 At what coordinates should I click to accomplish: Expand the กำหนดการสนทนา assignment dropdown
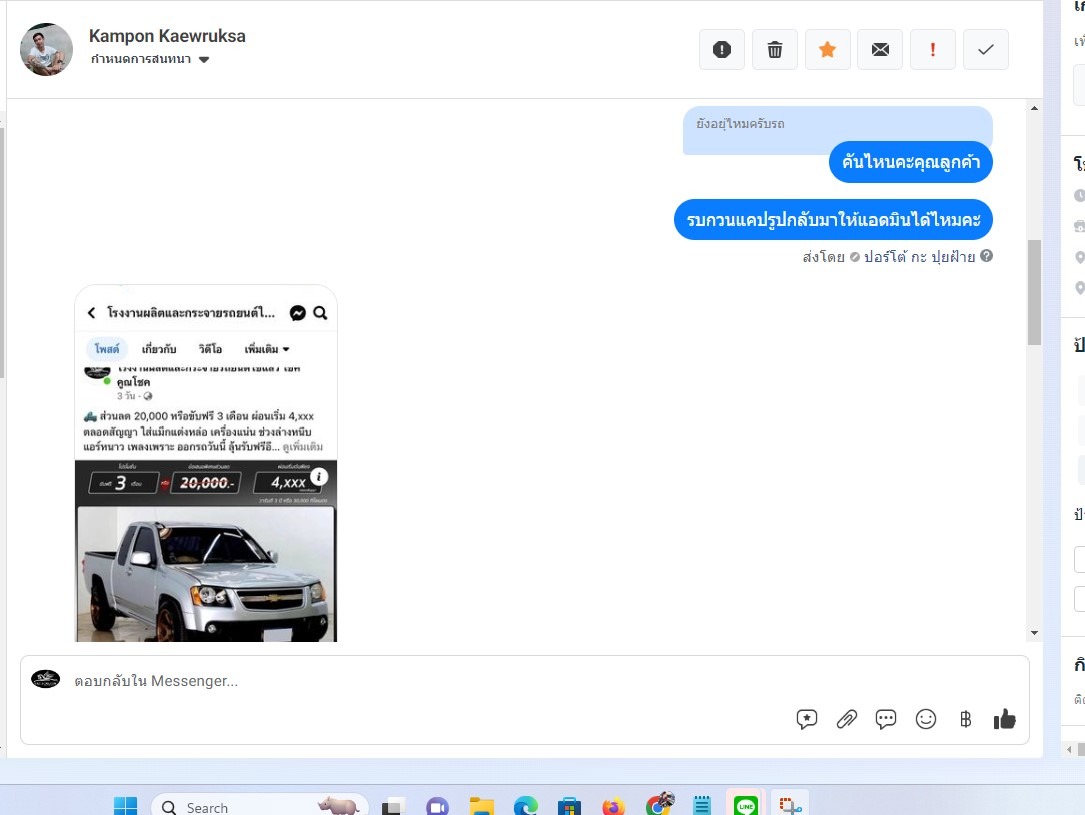(x=149, y=59)
